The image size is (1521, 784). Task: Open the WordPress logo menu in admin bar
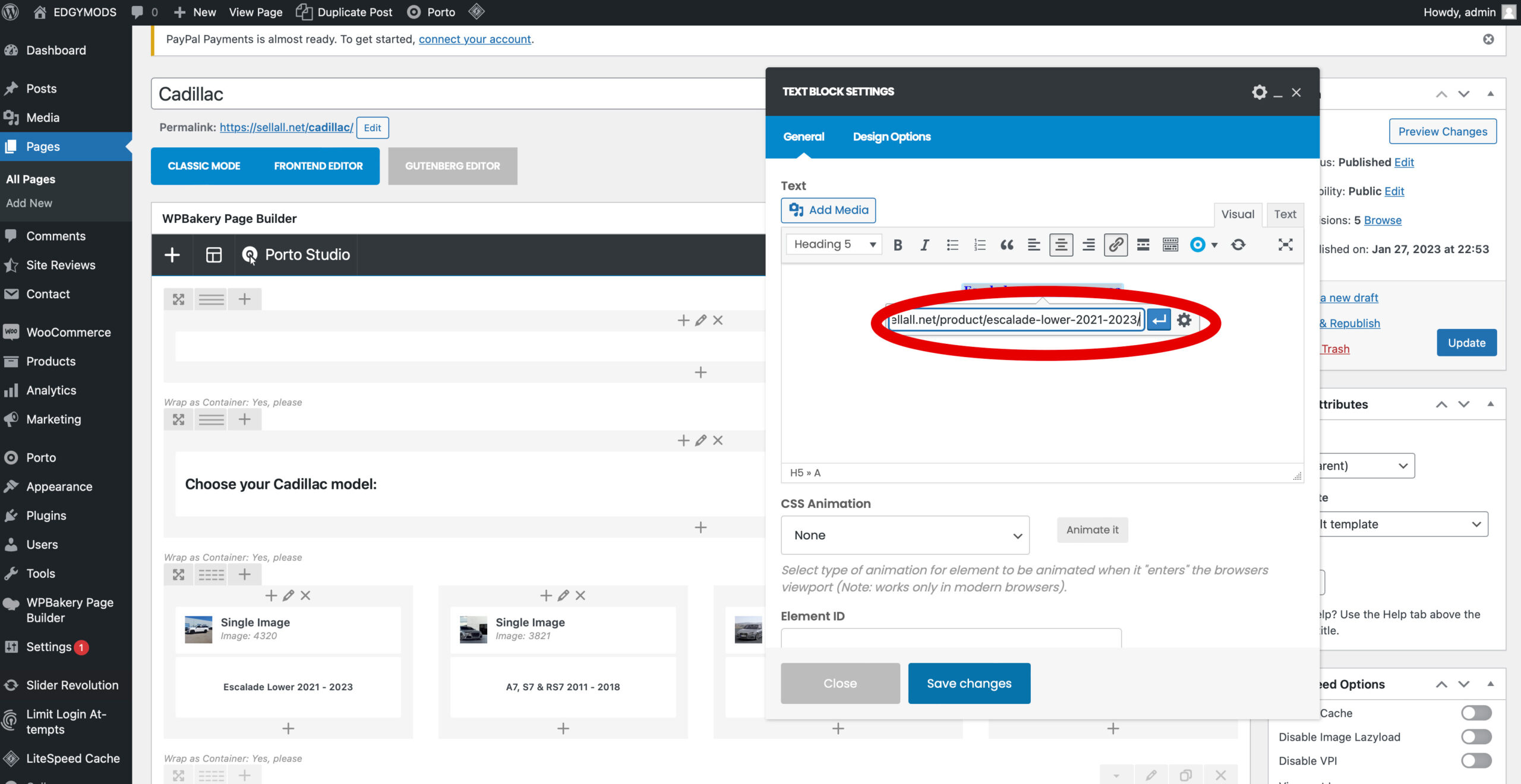tap(11, 12)
